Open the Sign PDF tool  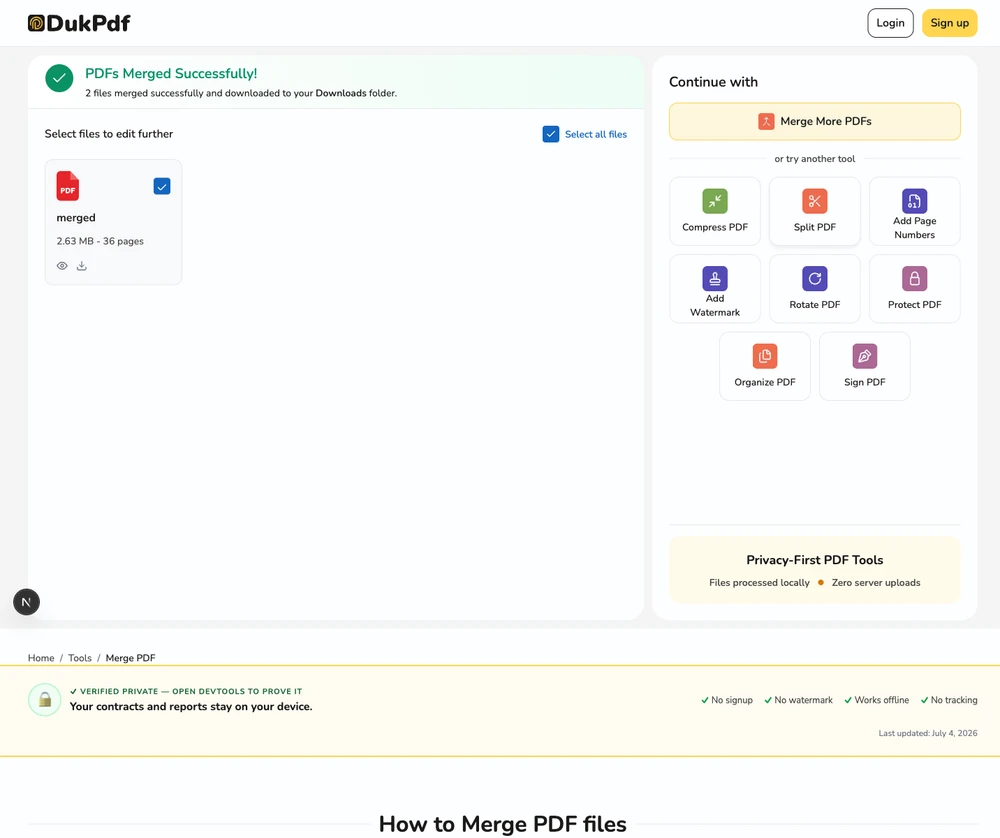tap(864, 366)
